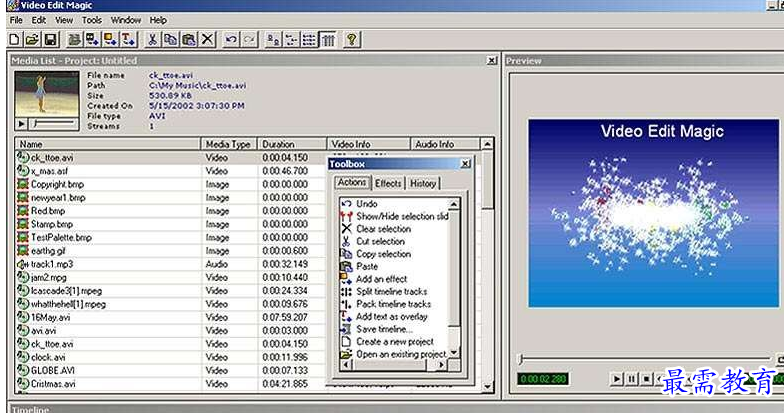Choose Add an effect in Toolbox
Viewport: 784px width, 413px height.
[382, 278]
